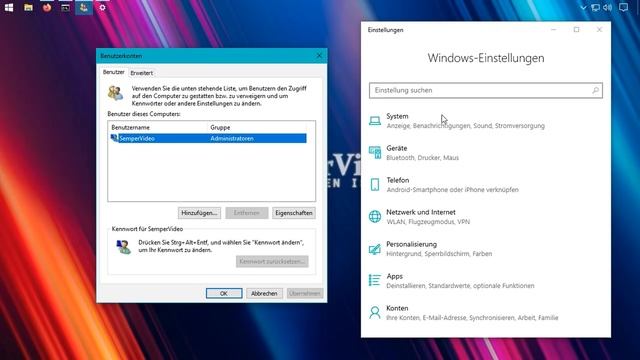This screenshot has width=640, height=360.
Task: Open the network tray icon
Action: click(x=596, y=7)
